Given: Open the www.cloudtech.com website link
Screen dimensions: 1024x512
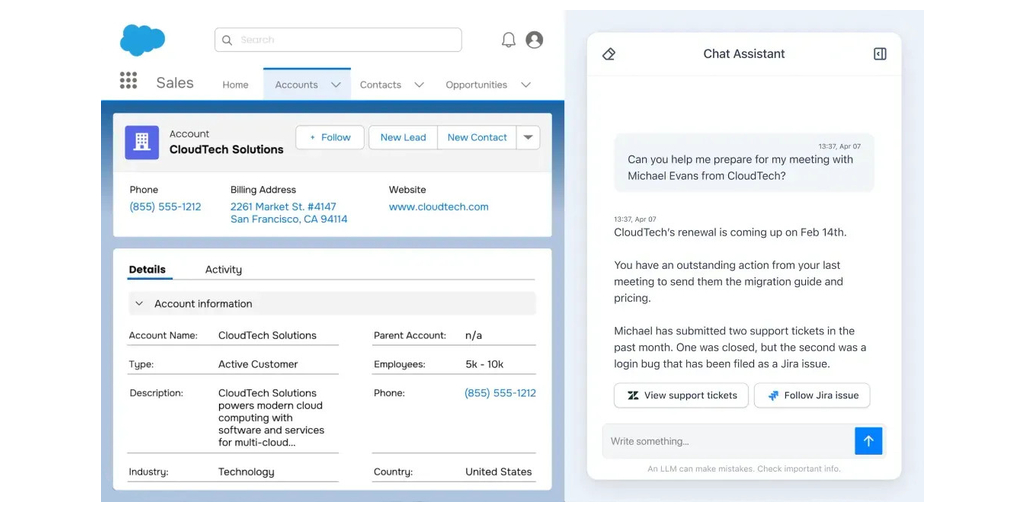Looking at the screenshot, I should (x=438, y=207).
